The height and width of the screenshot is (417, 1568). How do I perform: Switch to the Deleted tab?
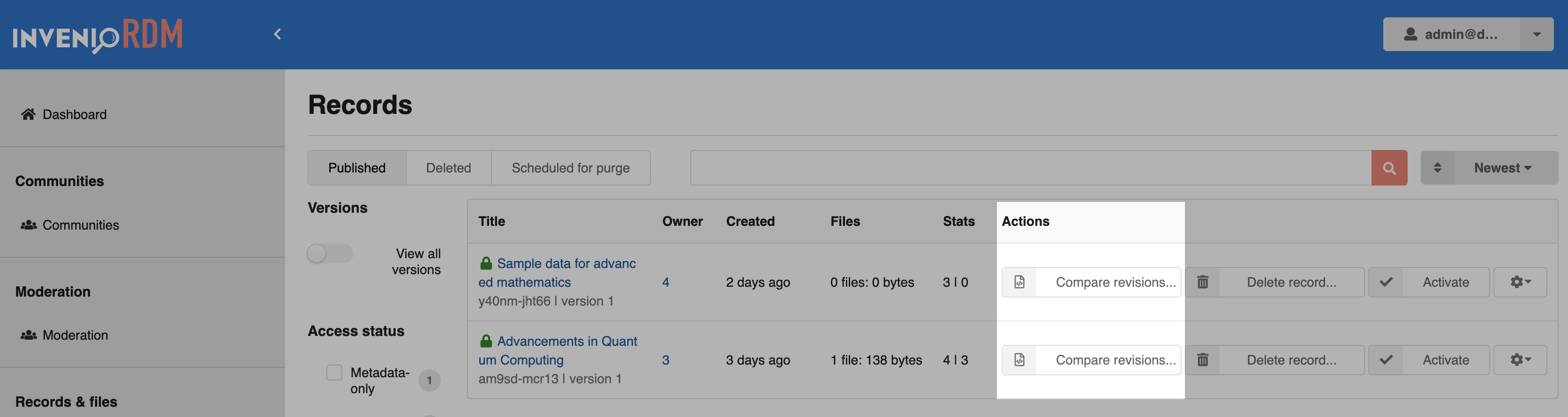tap(449, 168)
